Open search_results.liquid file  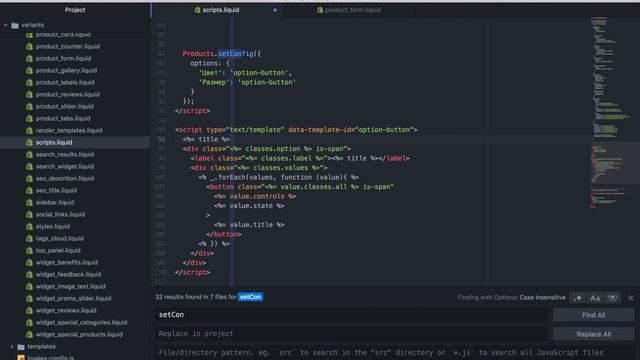point(65,154)
